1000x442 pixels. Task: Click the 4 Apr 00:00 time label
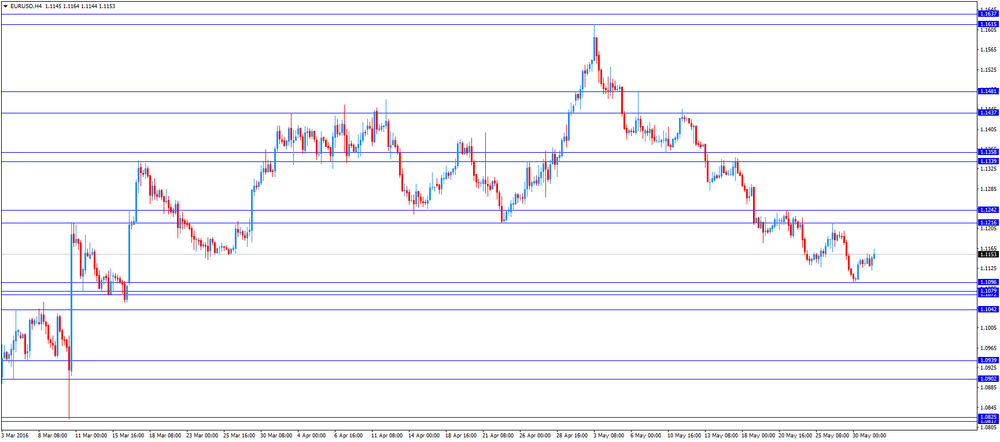click(312, 435)
